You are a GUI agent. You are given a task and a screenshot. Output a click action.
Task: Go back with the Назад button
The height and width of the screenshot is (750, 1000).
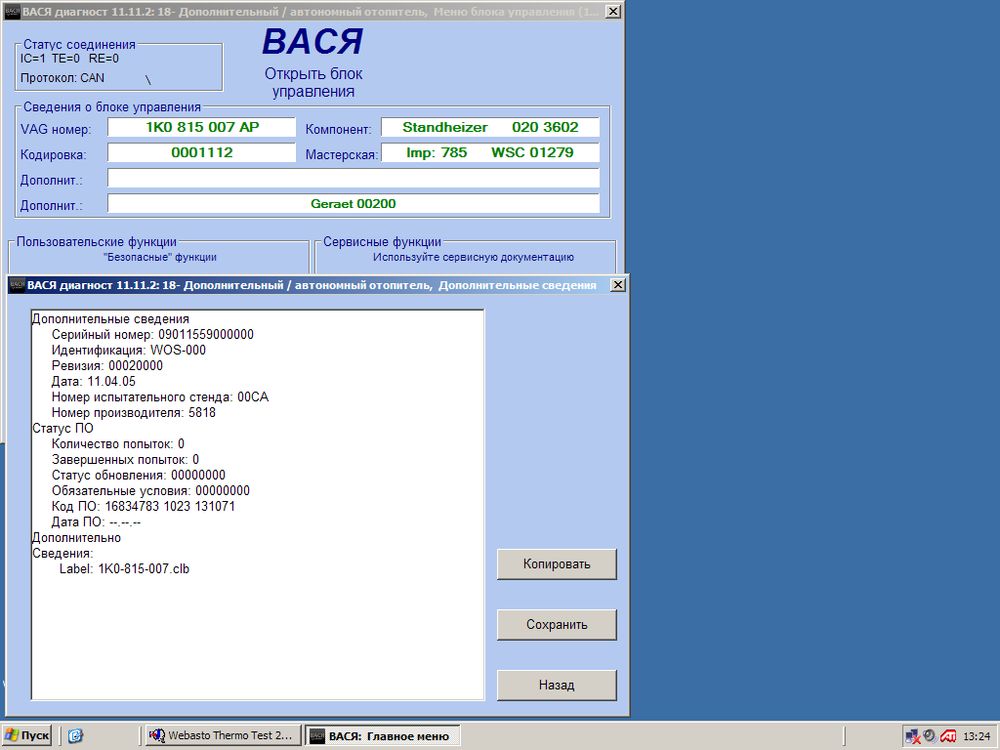point(556,685)
